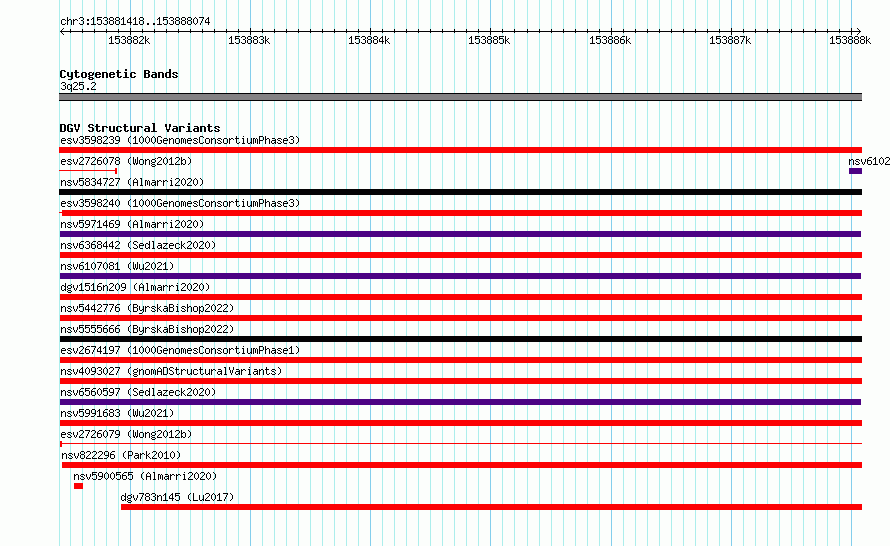Screen dimensions: 890x546
Task: Select the red bar under esv3598240
Action: pos(460,213)
